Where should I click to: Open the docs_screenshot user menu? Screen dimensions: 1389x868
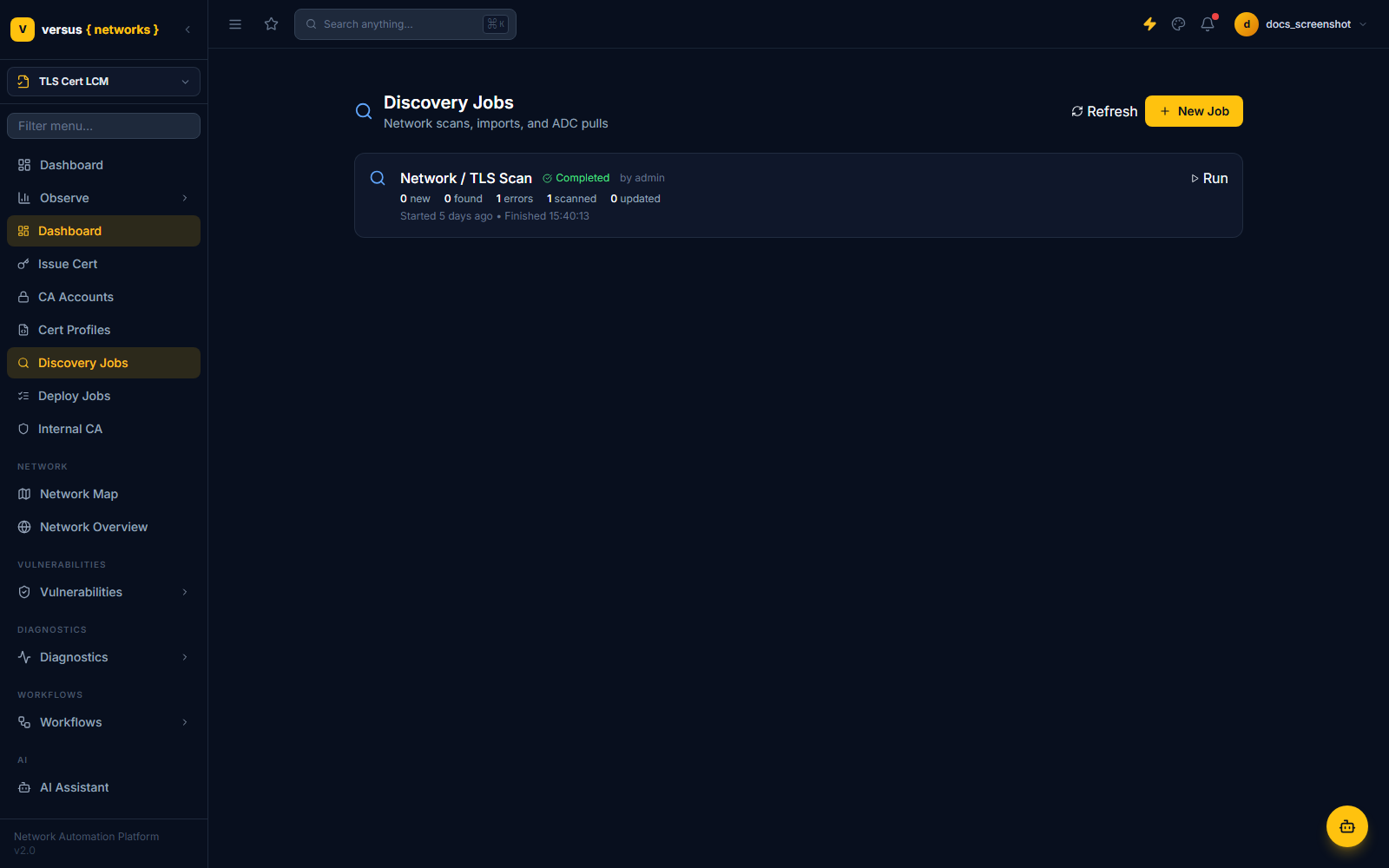pyautogui.click(x=1301, y=24)
